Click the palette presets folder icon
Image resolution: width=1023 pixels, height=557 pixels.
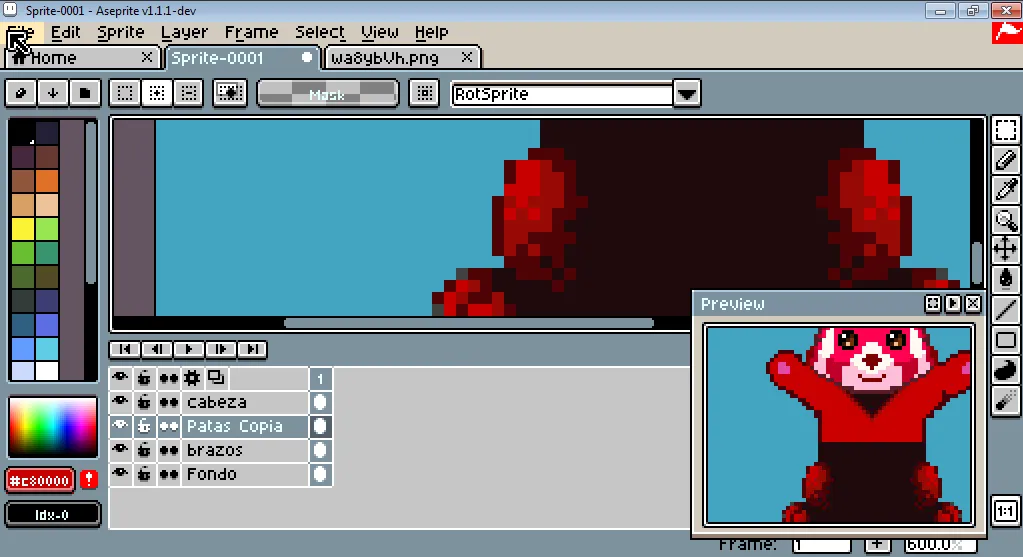click(85, 93)
